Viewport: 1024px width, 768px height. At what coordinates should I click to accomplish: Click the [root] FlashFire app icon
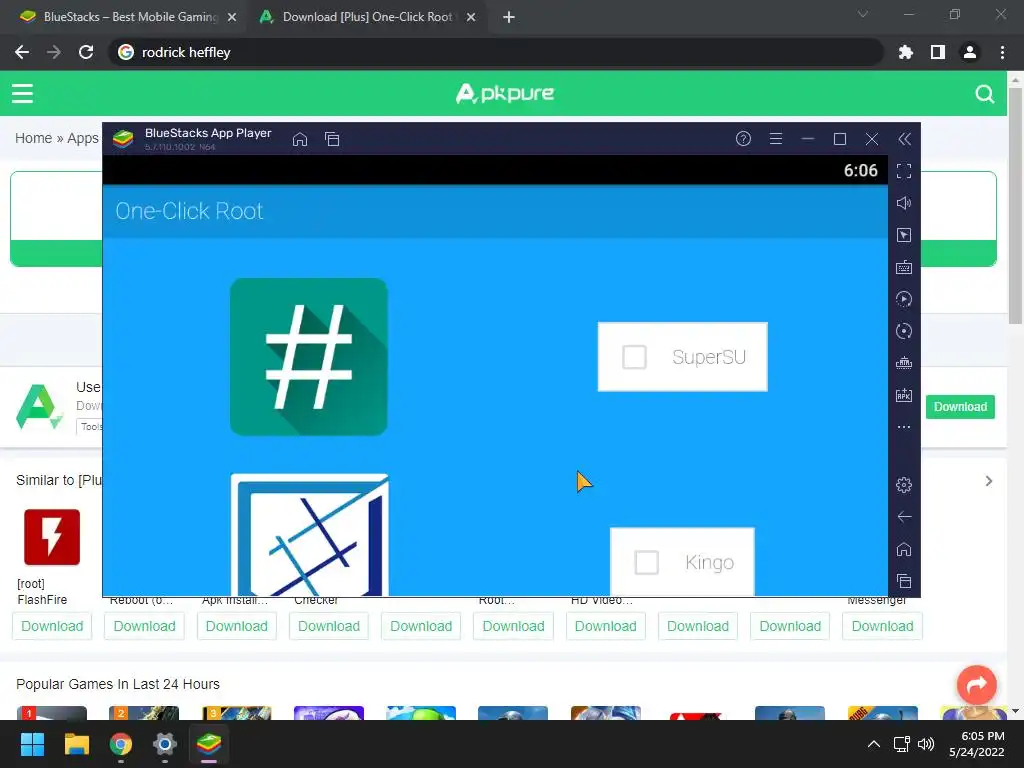click(52, 537)
